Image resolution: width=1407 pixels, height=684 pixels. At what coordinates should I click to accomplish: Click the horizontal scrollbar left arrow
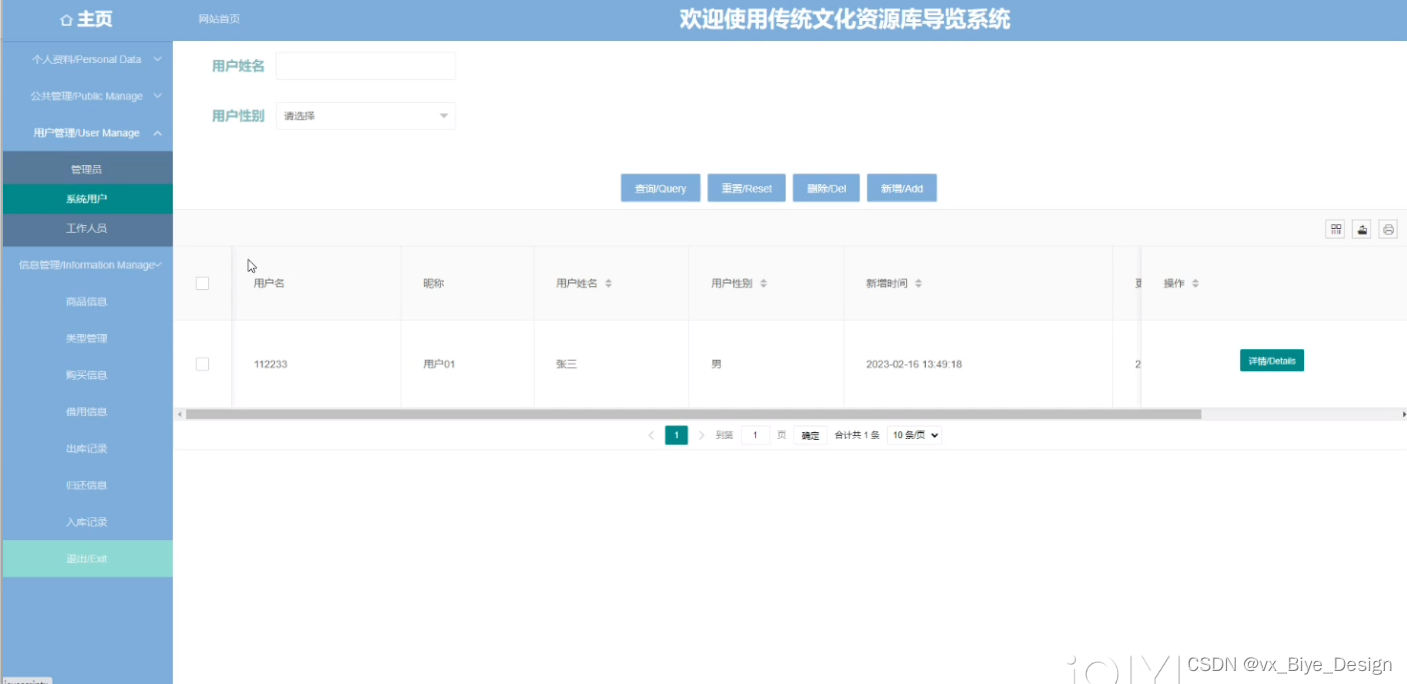pyautogui.click(x=180, y=414)
